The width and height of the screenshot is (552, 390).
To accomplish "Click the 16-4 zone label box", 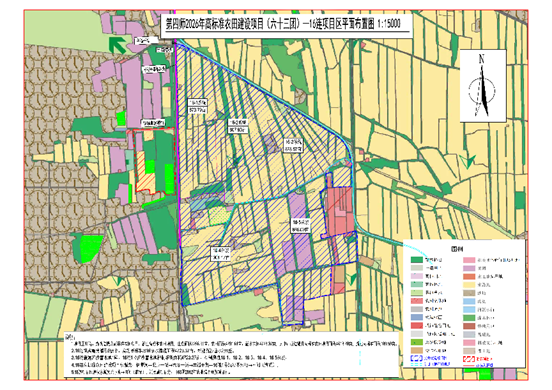I will point(221,254).
